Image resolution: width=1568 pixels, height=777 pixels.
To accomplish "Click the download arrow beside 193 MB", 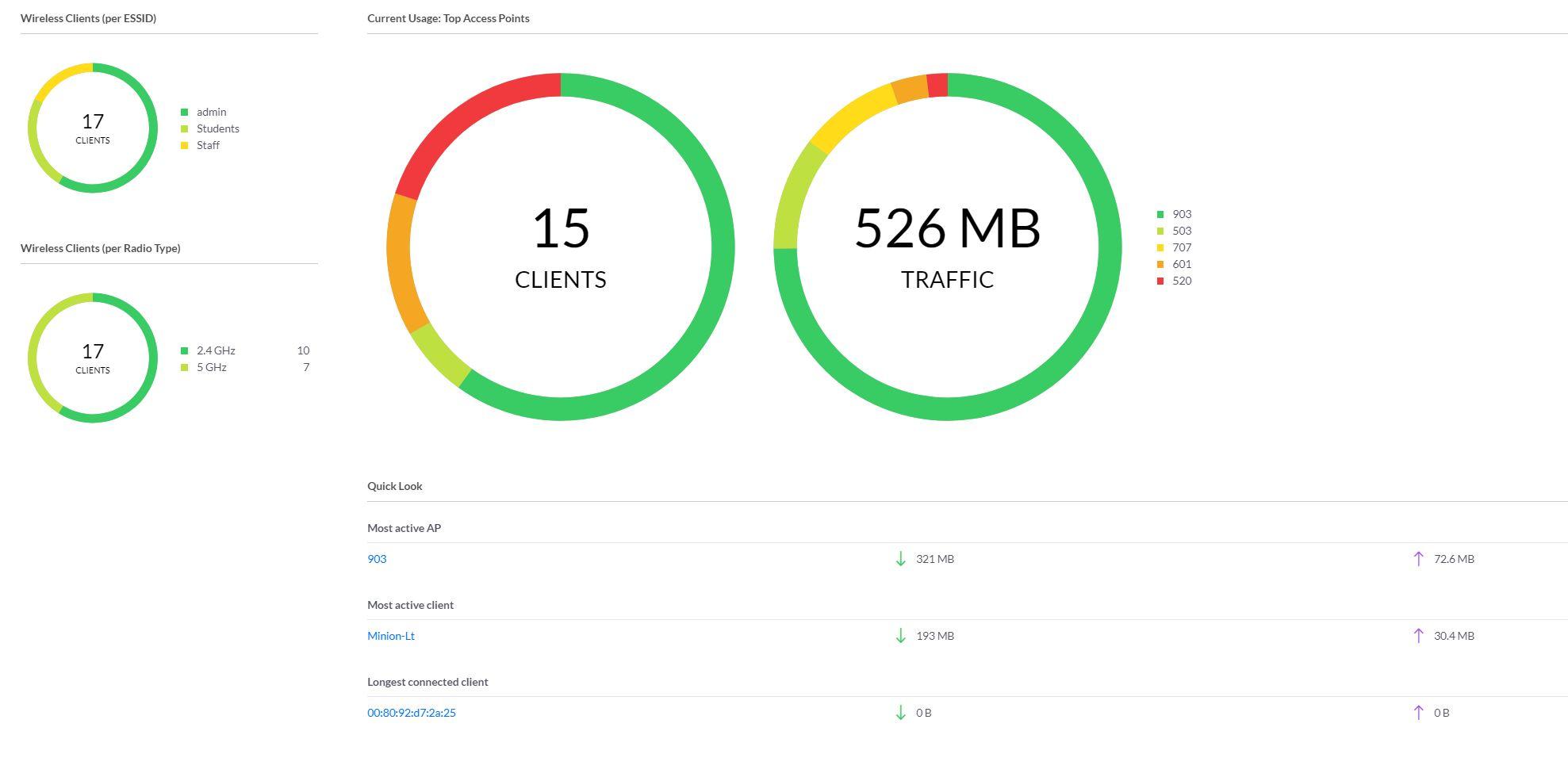I will [900, 636].
